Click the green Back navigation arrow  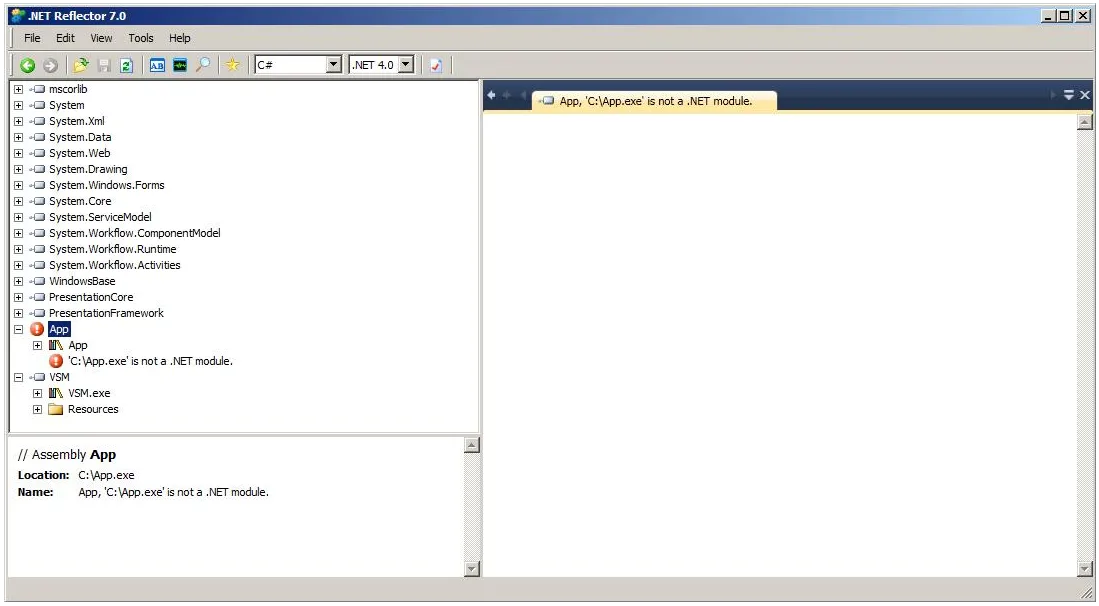tap(27, 65)
